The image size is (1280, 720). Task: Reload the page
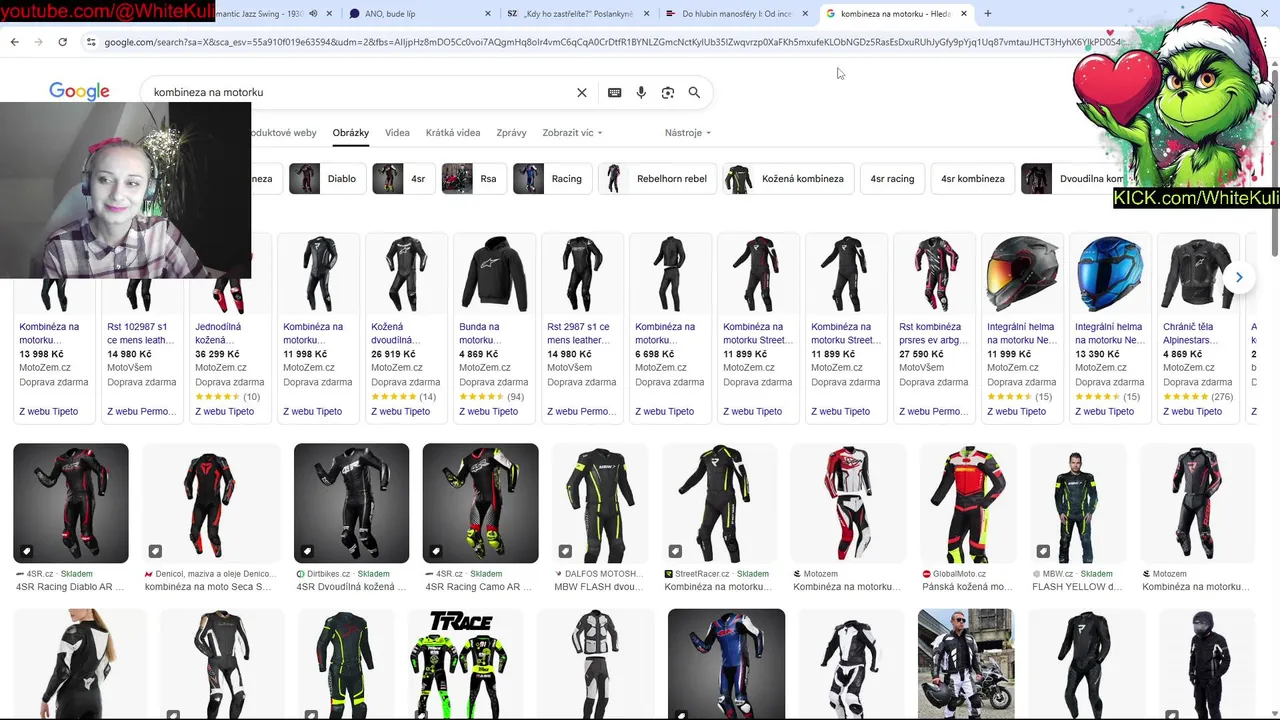(x=62, y=42)
